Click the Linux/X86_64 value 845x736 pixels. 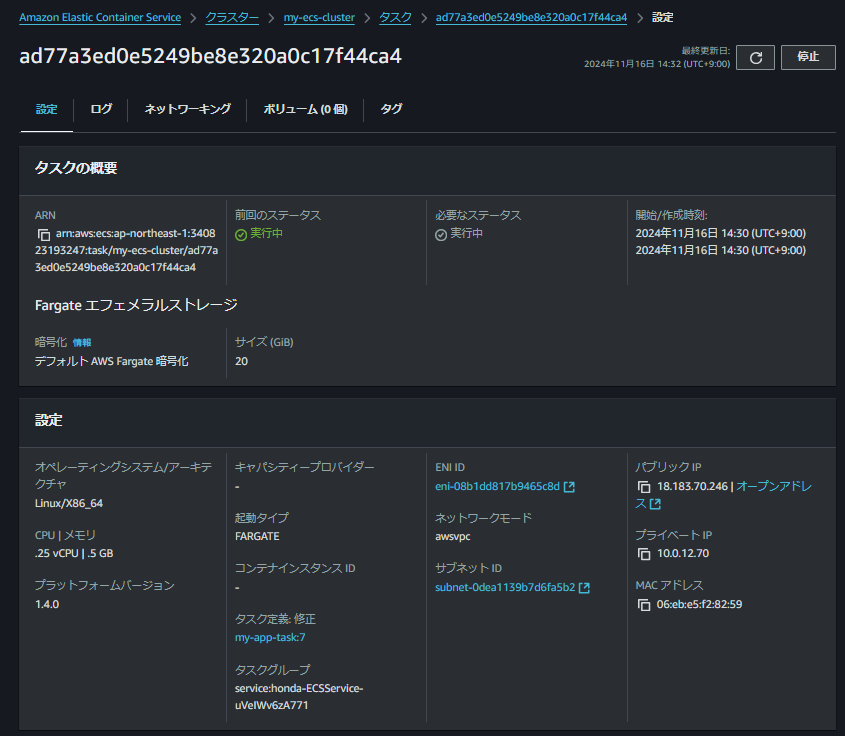69,503
